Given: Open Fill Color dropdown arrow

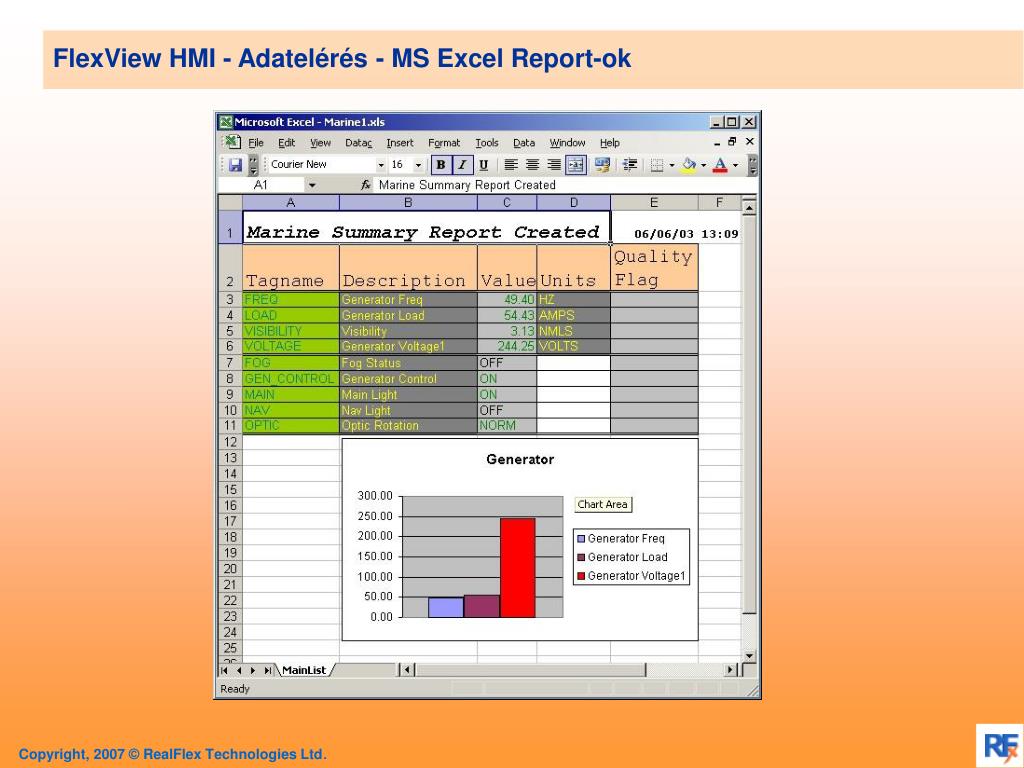Looking at the screenshot, I should (703, 165).
